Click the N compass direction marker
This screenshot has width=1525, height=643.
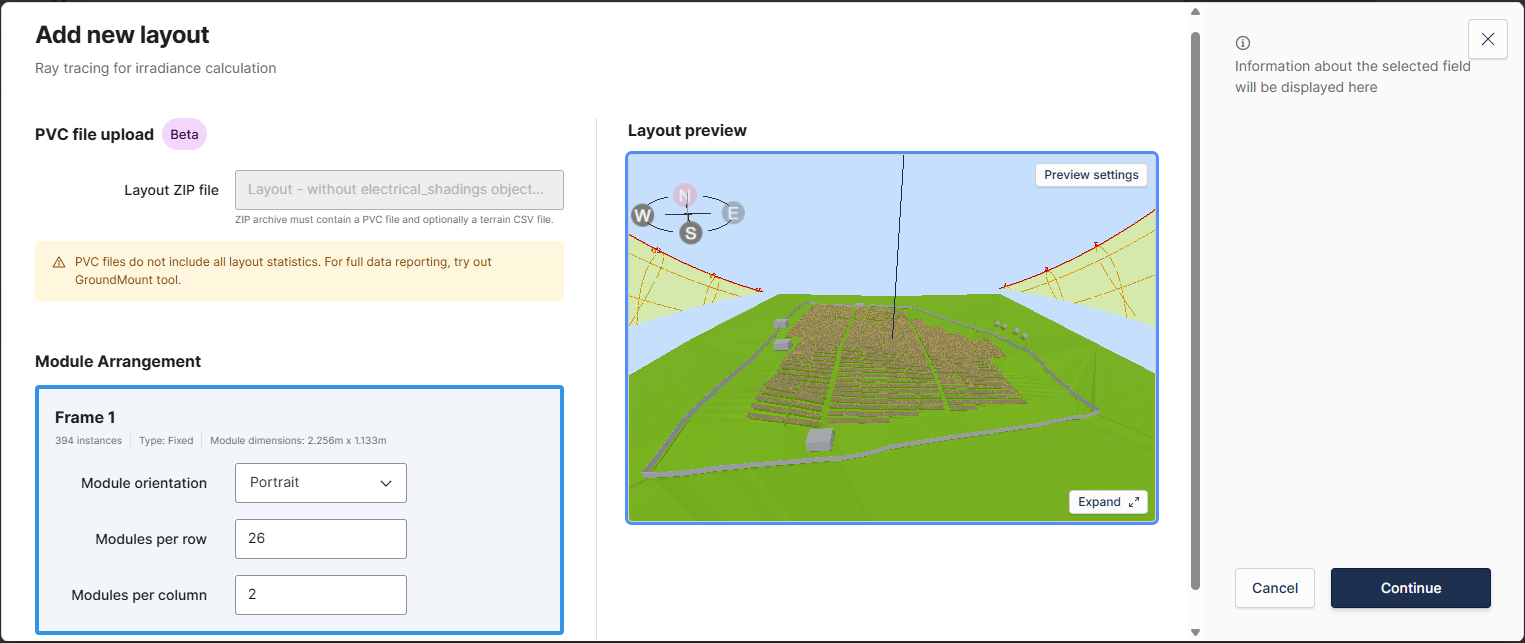(x=684, y=195)
